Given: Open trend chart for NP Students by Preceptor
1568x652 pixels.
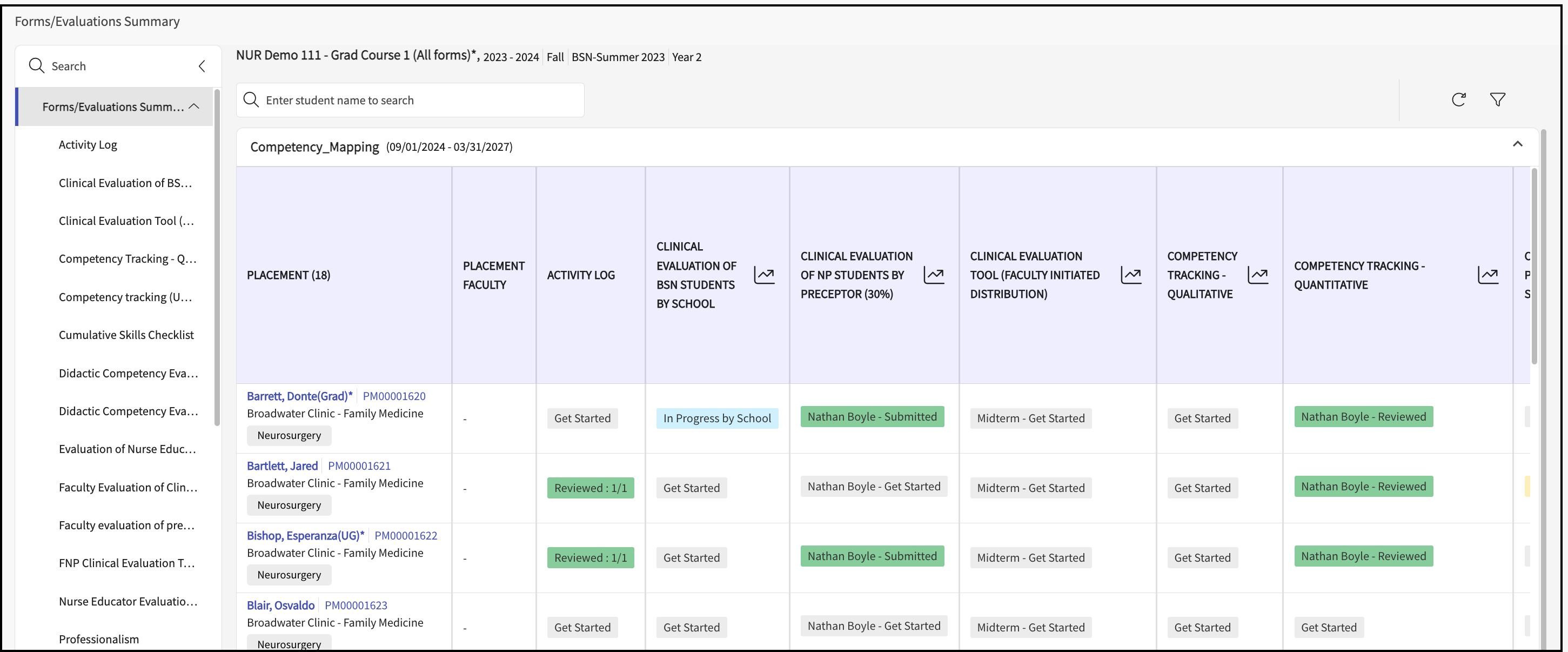Looking at the screenshot, I should point(934,275).
